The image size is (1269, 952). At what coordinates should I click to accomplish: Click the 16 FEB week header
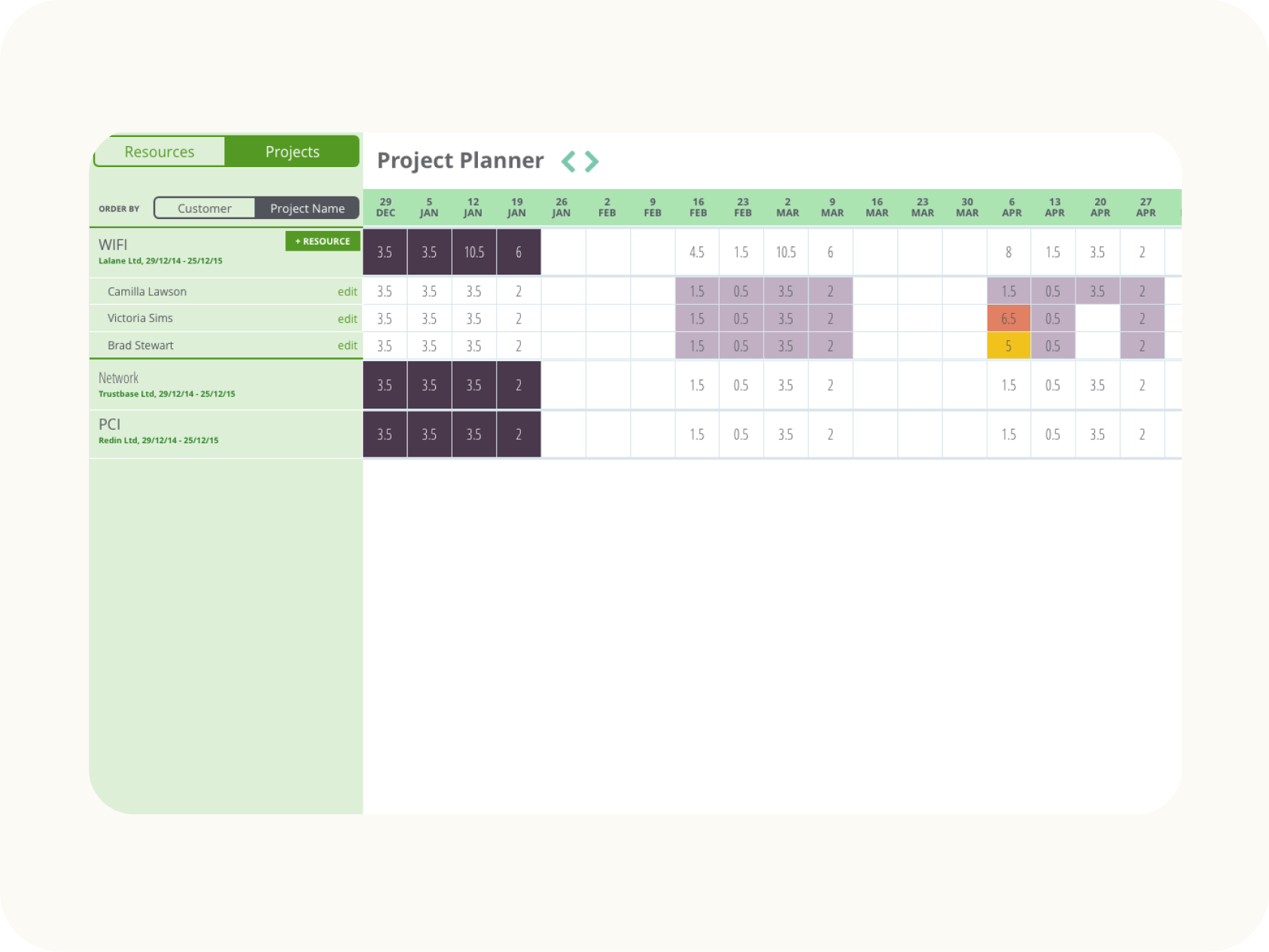[x=698, y=207]
